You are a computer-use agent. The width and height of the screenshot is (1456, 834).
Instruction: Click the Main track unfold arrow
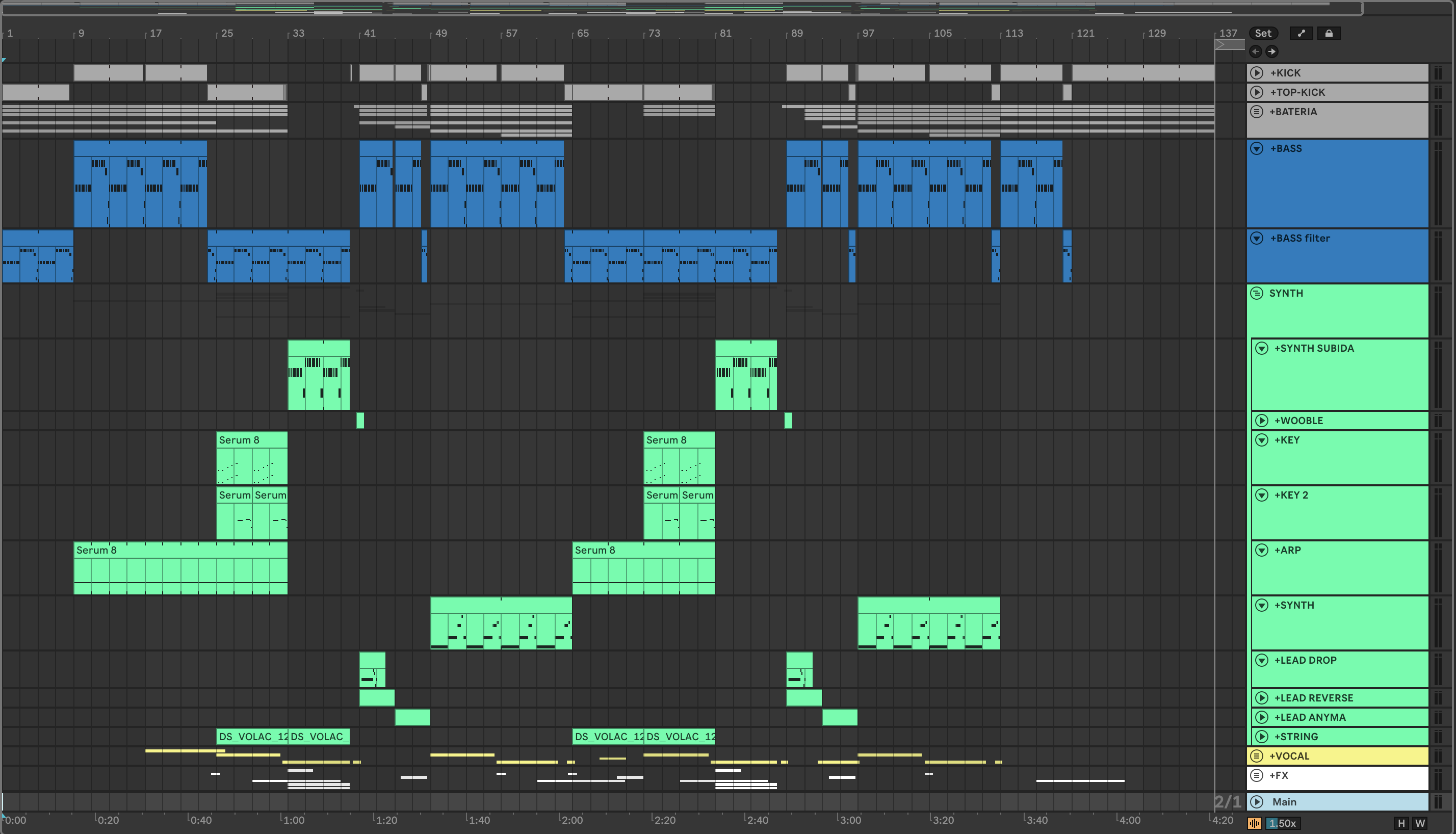click(x=1257, y=802)
